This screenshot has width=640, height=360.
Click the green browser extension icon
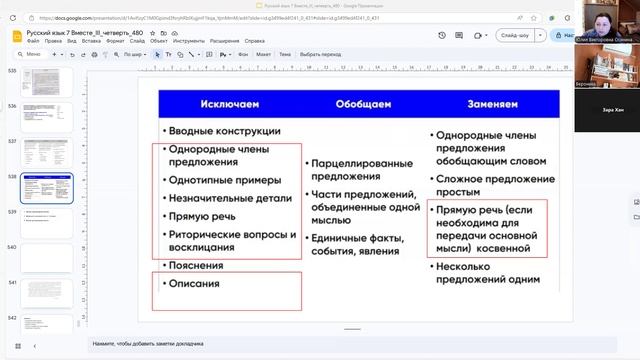[552, 18]
